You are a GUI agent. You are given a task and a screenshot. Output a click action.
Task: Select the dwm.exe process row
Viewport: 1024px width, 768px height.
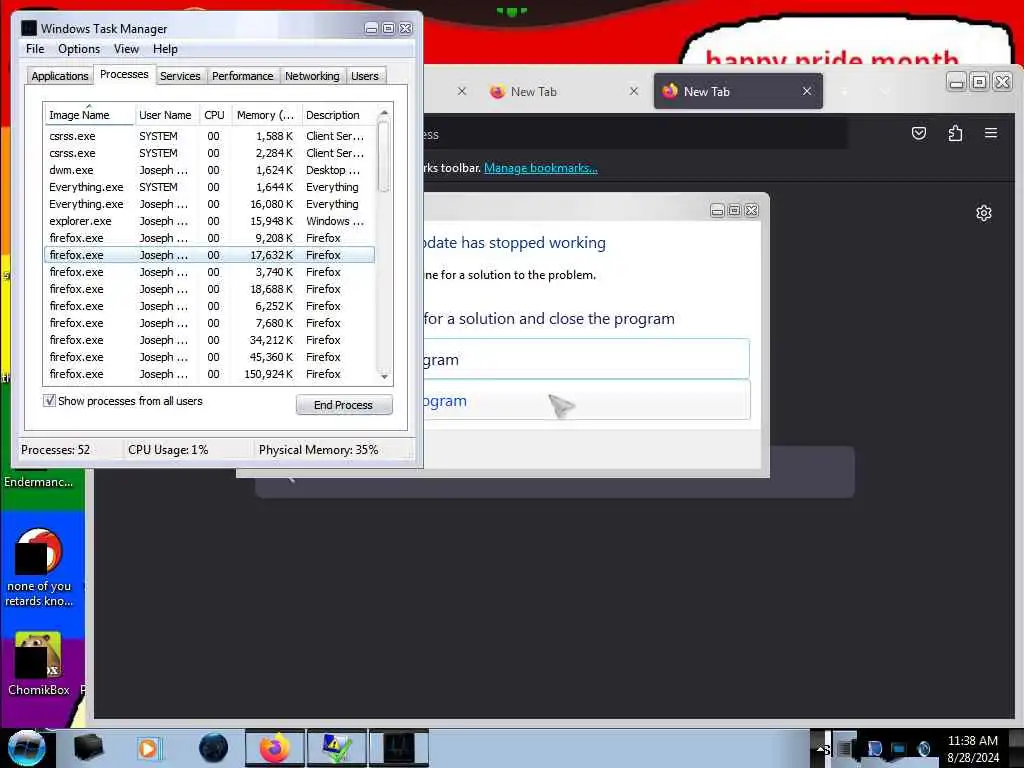click(x=209, y=170)
